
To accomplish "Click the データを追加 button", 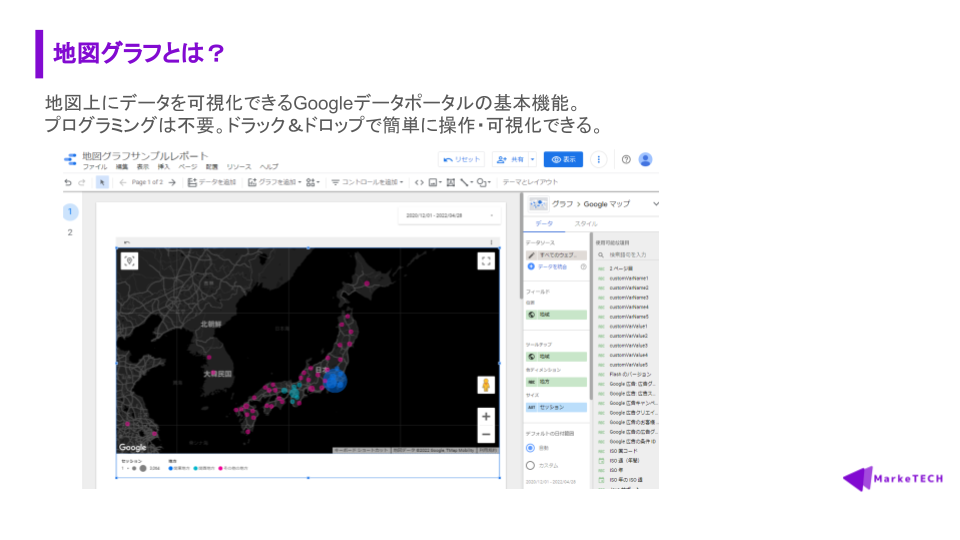I will coord(211,182).
